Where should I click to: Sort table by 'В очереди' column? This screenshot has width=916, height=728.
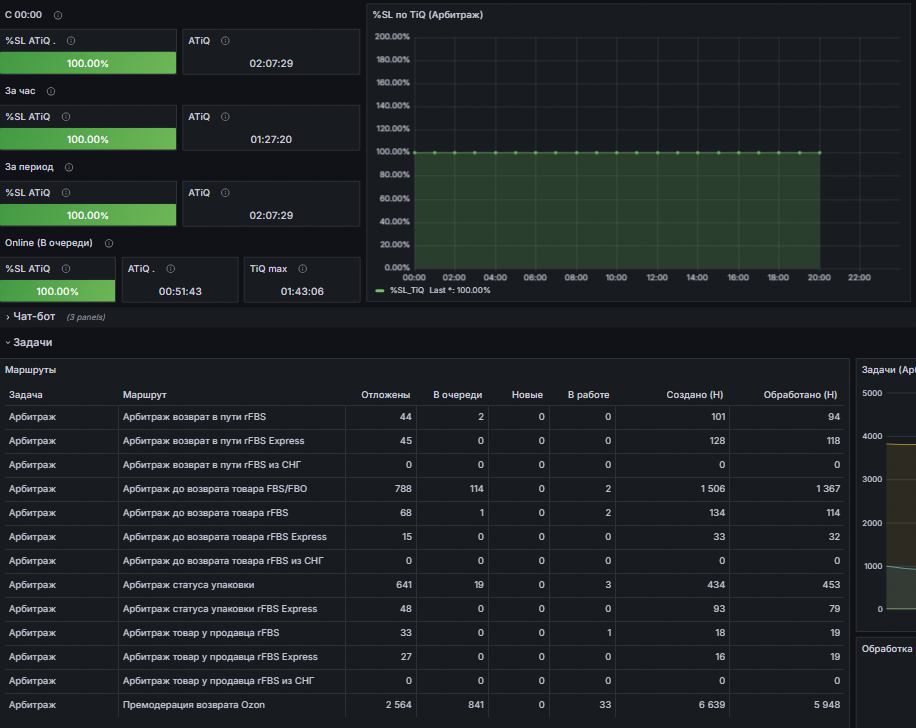click(x=457, y=395)
